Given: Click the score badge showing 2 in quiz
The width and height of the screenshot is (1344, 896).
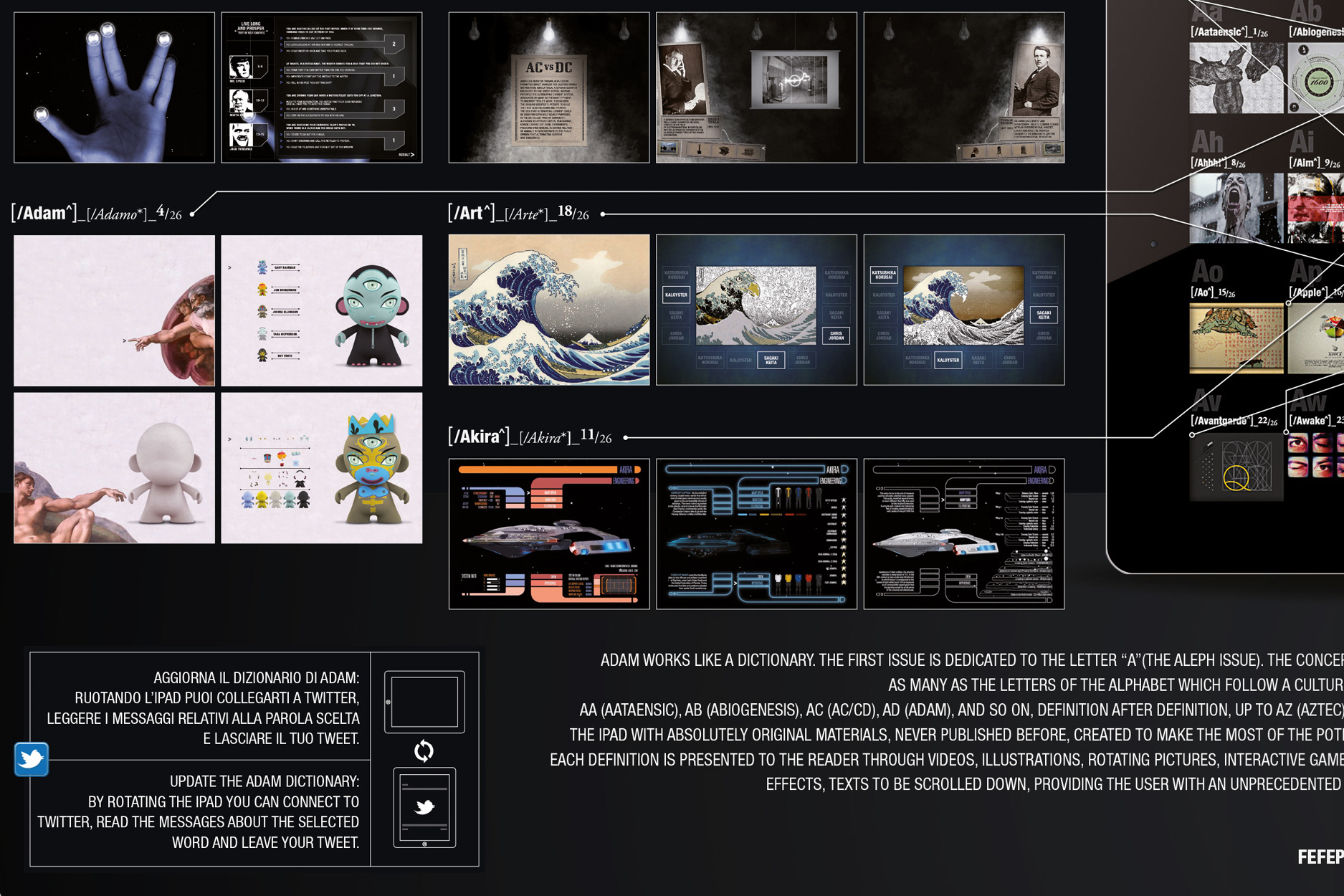Looking at the screenshot, I should coord(394,44).
